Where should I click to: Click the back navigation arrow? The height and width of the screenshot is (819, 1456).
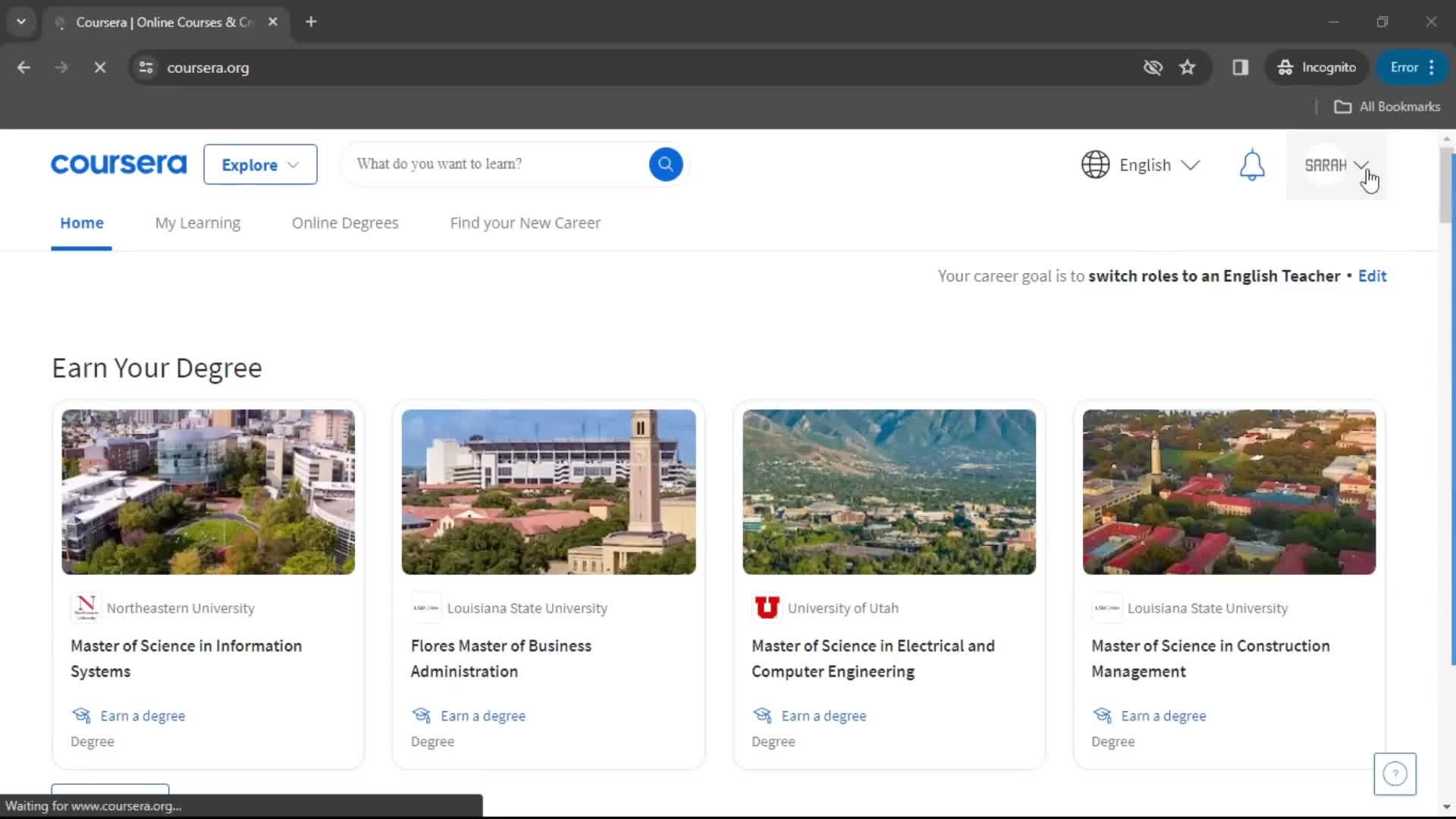[24, 67]
